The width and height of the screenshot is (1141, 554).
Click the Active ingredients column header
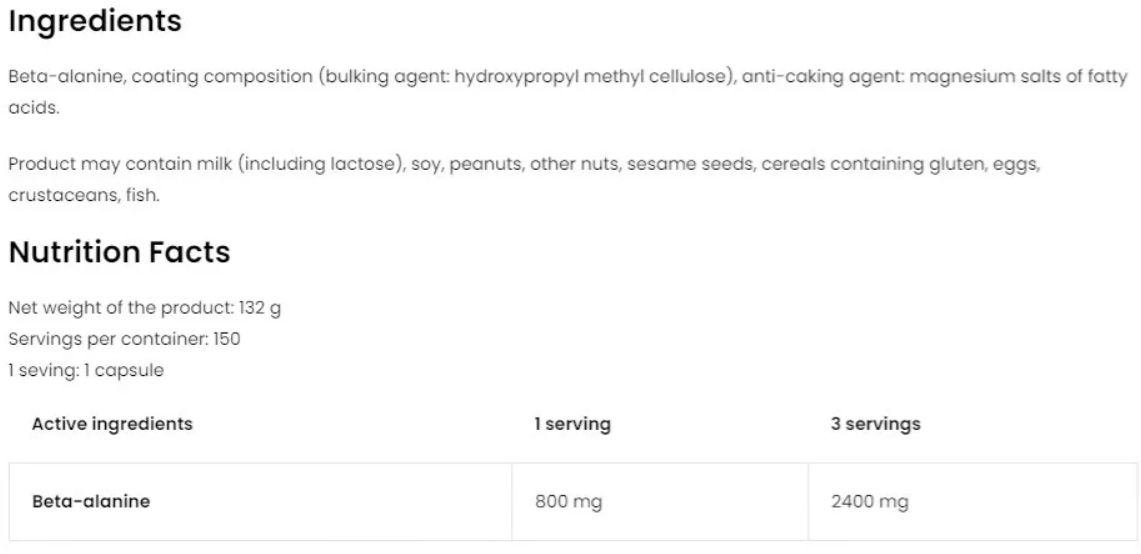pyautogui.click(x=112, y=424)
